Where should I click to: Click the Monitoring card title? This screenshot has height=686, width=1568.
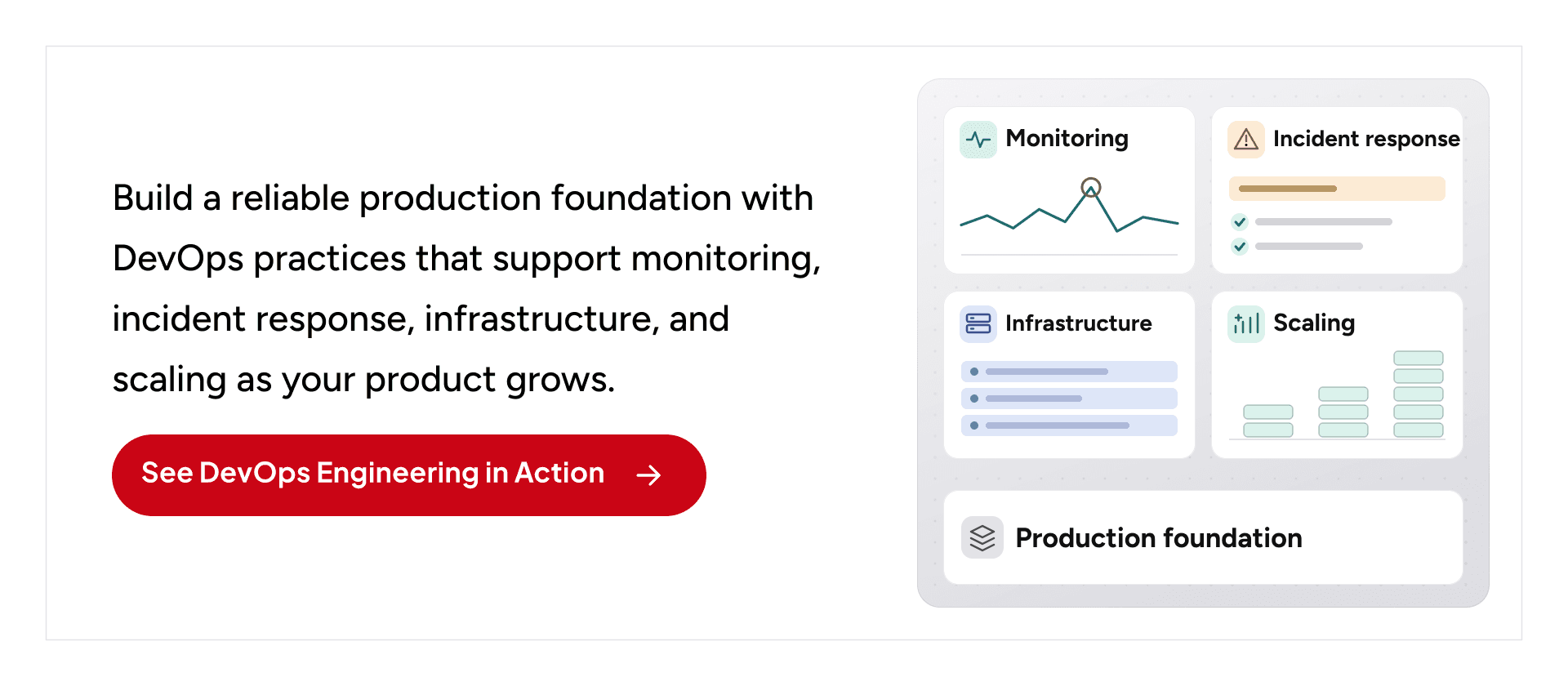1067,139
